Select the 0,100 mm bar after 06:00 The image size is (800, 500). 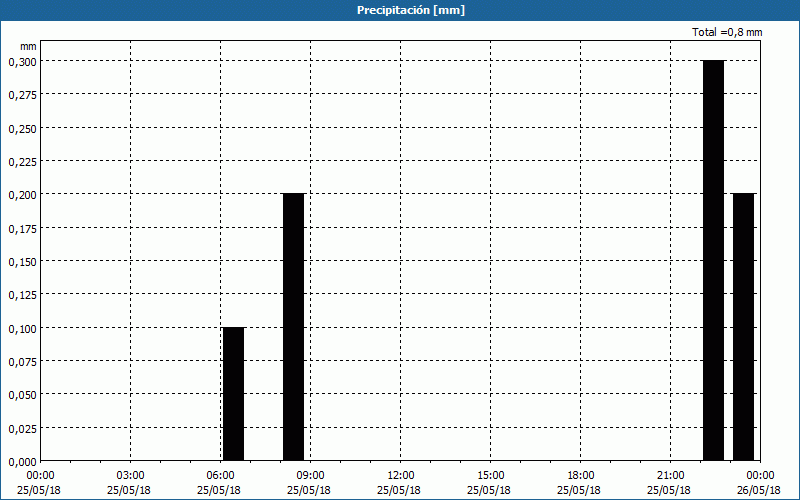234,394
